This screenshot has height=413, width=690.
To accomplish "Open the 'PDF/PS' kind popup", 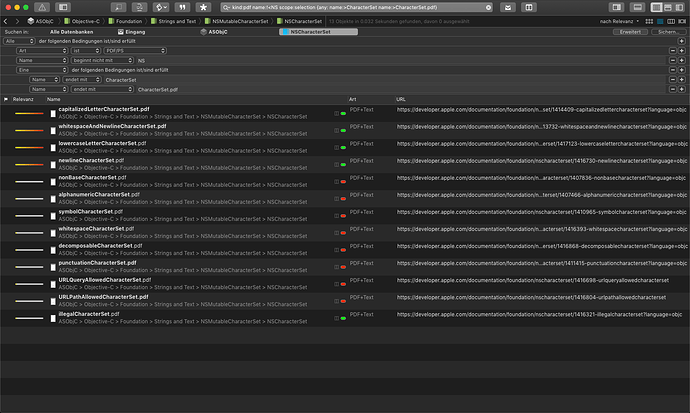I will (x=135, y=51).
